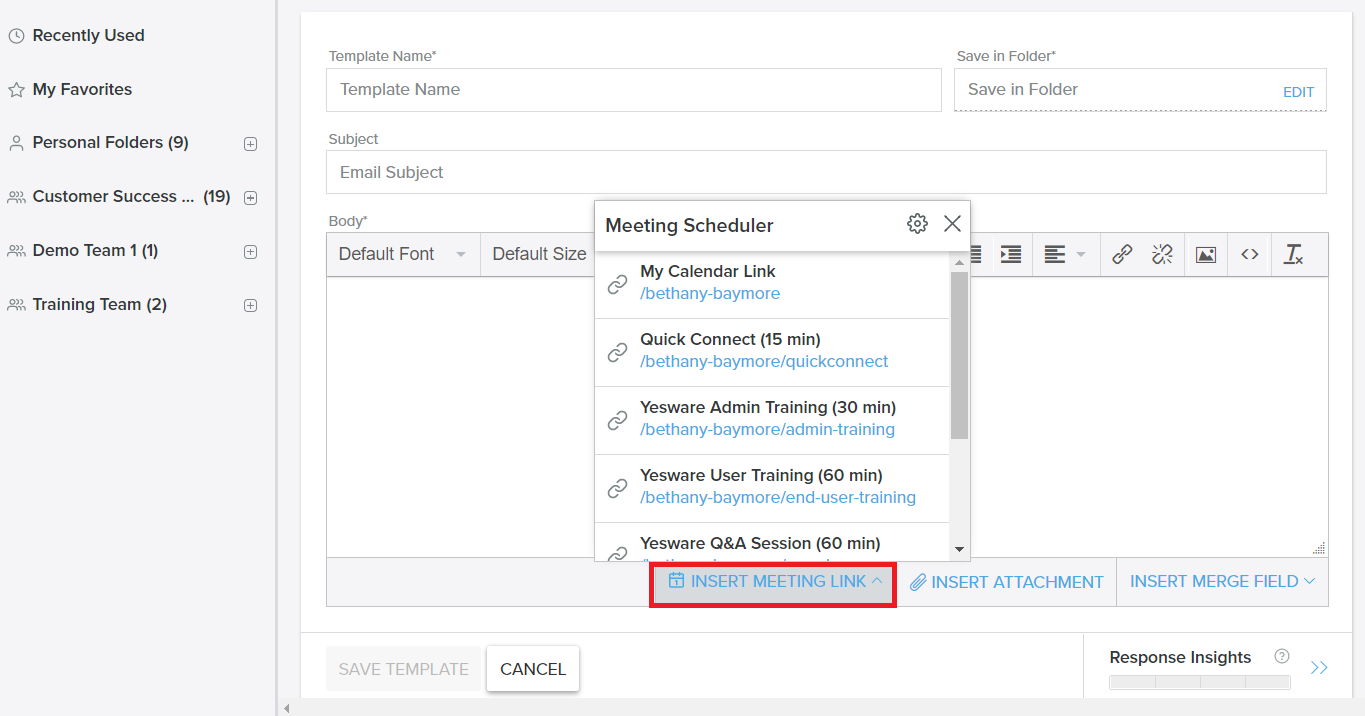Click the clear formatting icon
Screen dimensions: 1365x716
1293,254
